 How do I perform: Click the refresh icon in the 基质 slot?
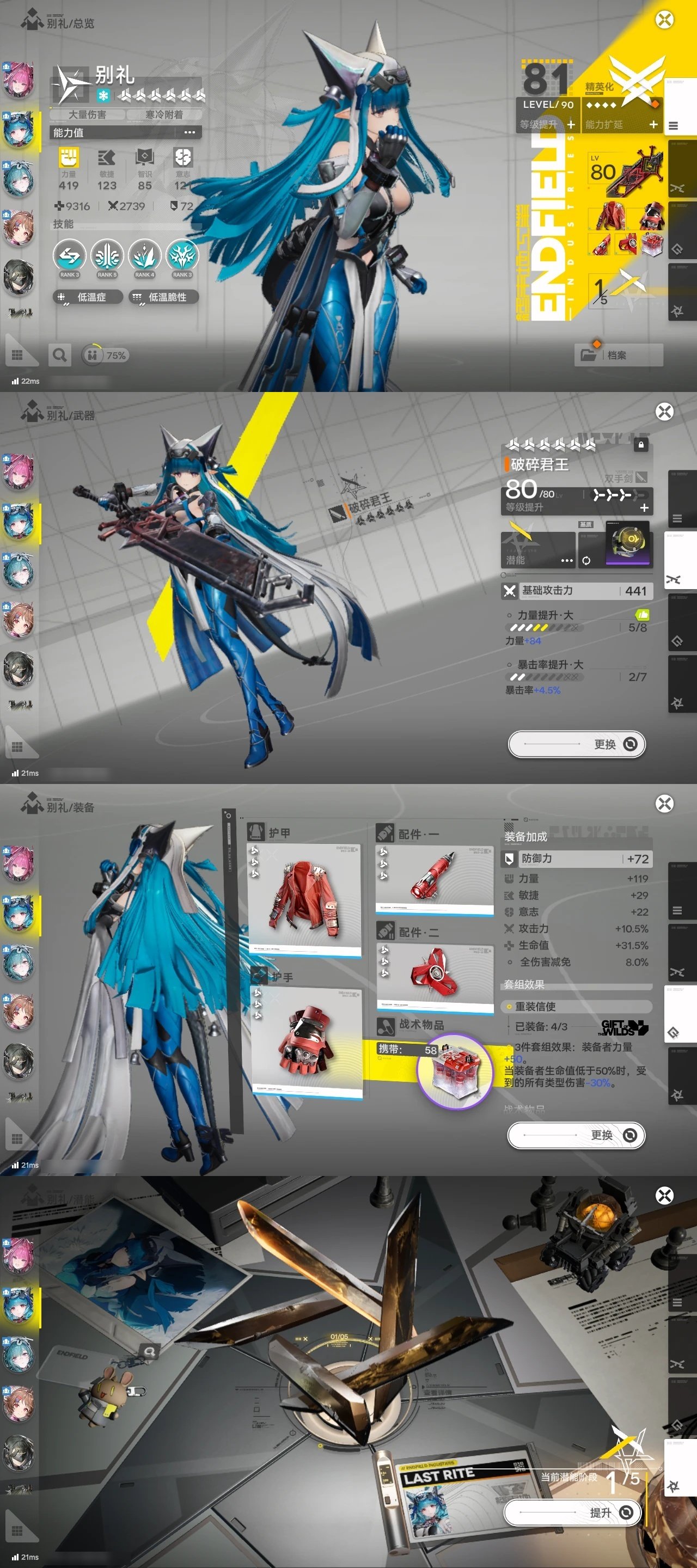[x=585, y=561]
